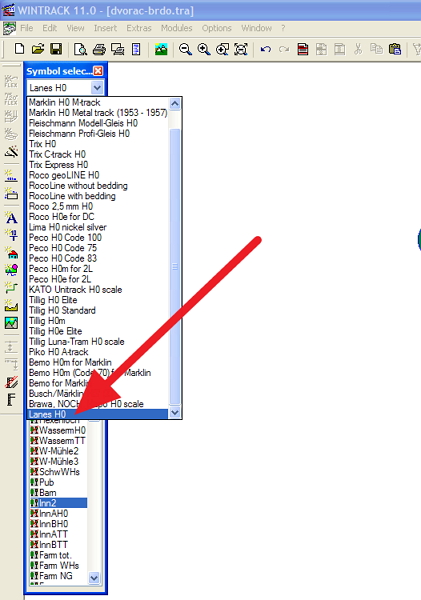Screen dimensions: 421x600
Task: Open a file with the folder icon
Action: [x=38, y=49]
